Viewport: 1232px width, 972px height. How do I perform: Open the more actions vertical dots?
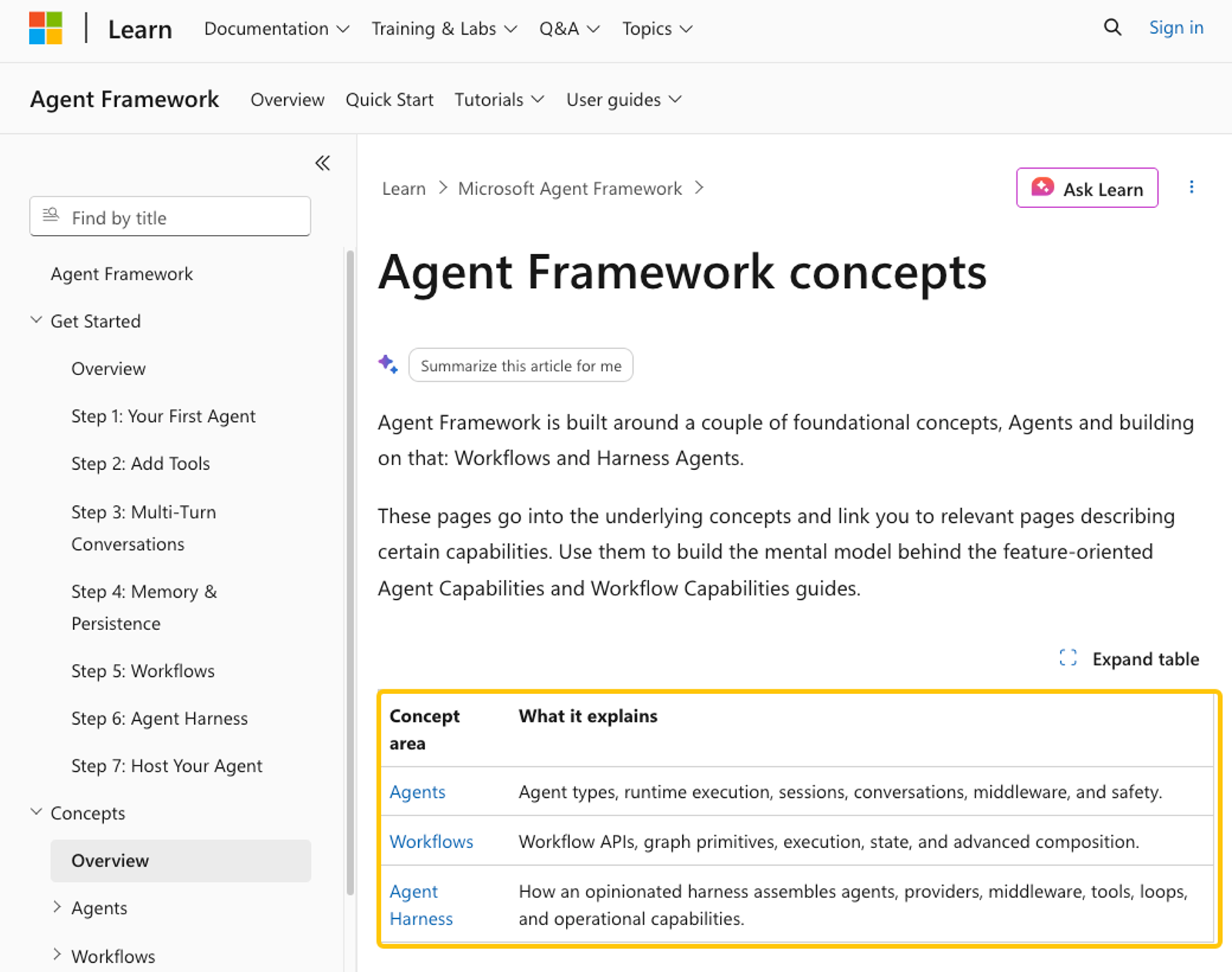tap(1191, 187)
